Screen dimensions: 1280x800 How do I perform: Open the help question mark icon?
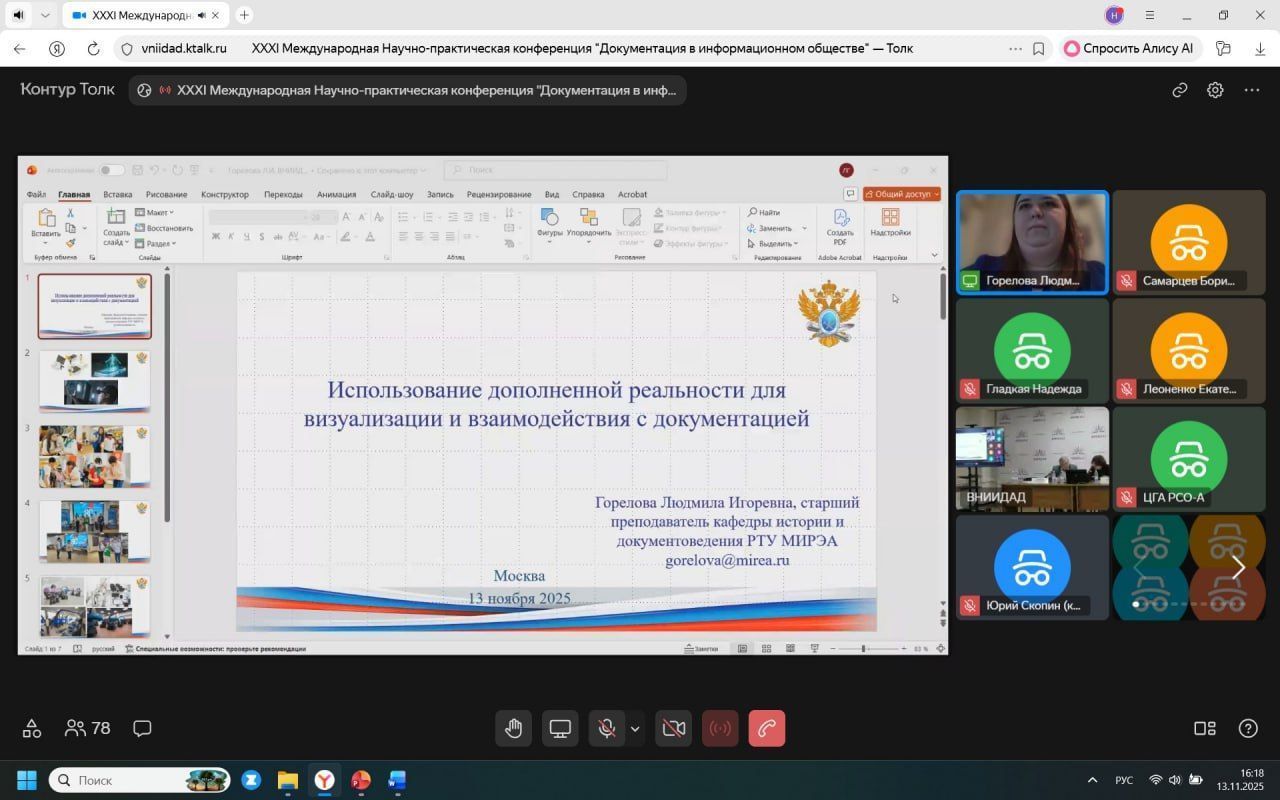pyautogui.click(x=1248, y=728)
